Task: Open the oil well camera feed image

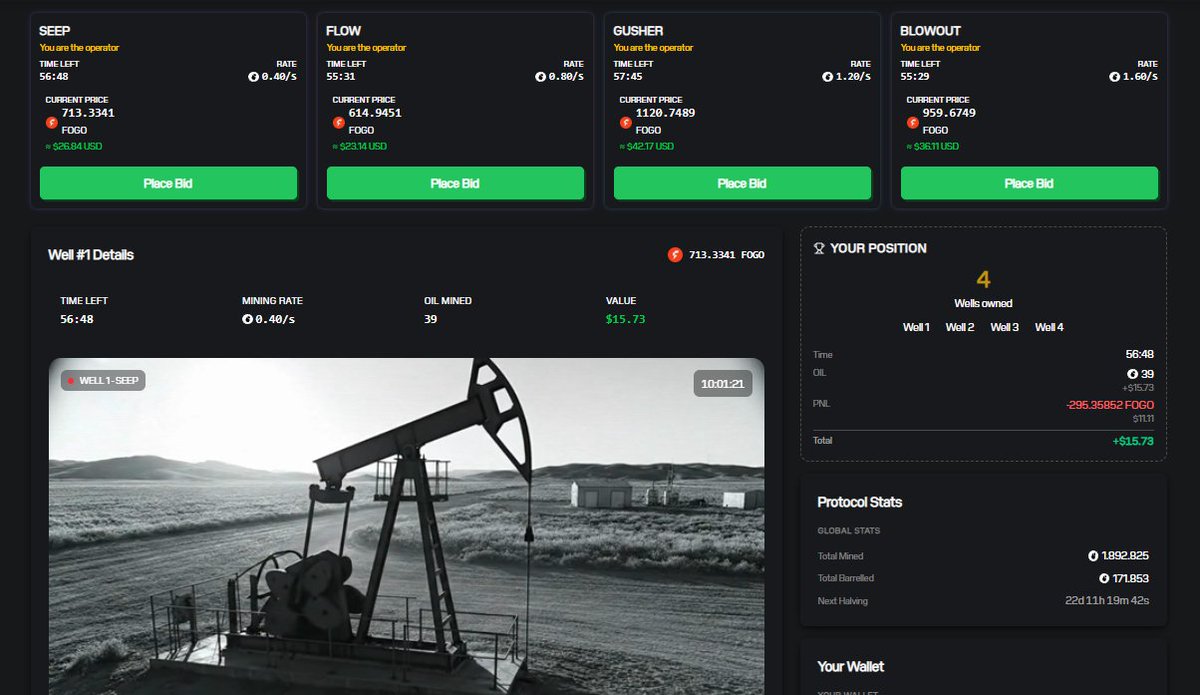Action: click(x=406, y=526)
